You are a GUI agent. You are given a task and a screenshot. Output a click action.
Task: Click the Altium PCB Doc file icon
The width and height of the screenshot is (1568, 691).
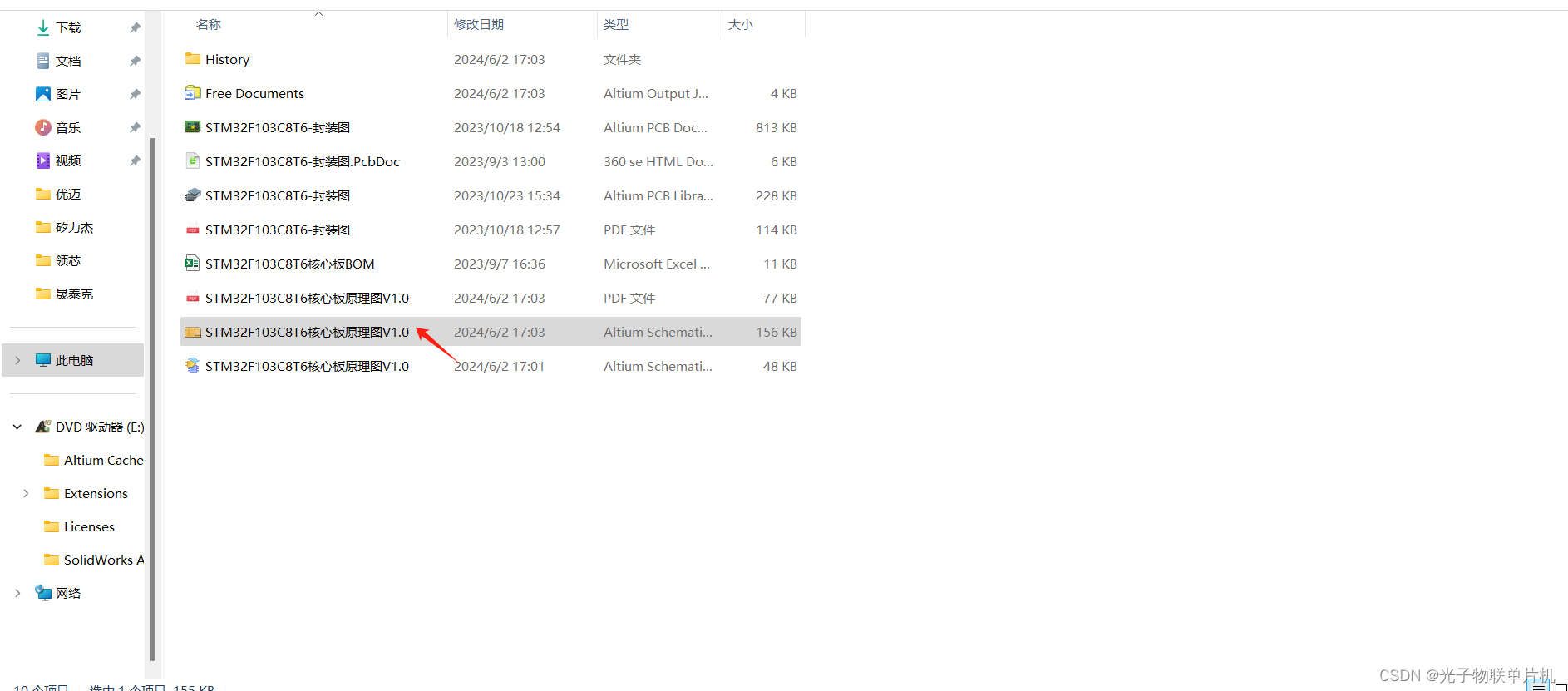[x=193, y=127]
